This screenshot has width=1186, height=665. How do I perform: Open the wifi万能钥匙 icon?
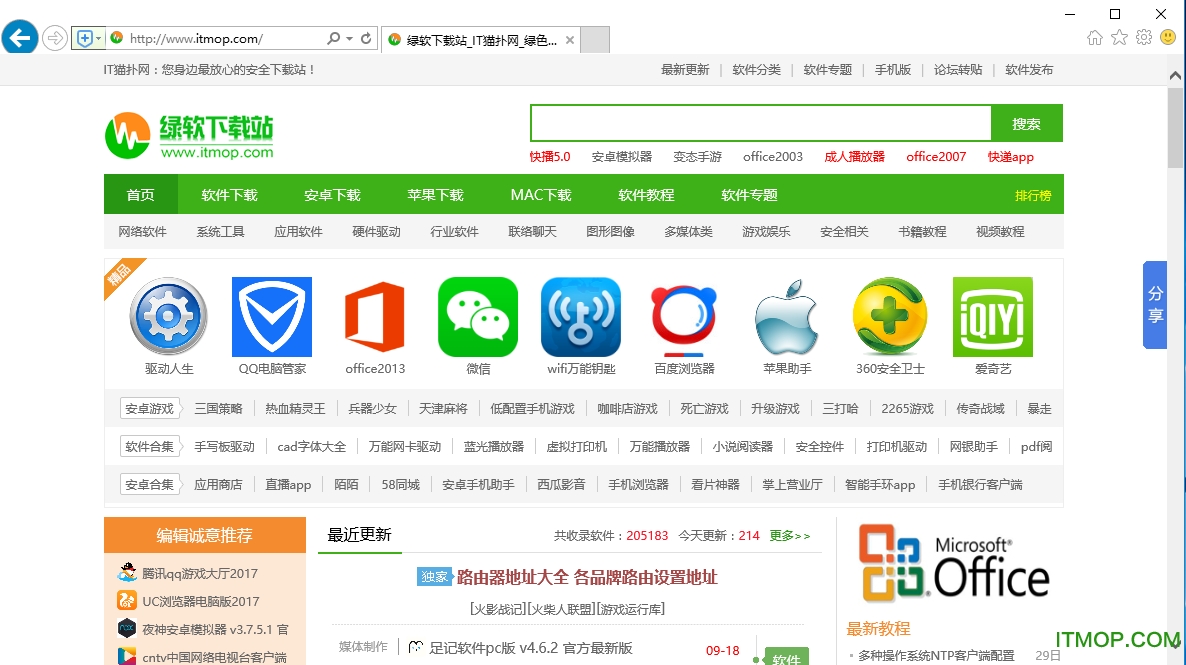click(581, 316)
